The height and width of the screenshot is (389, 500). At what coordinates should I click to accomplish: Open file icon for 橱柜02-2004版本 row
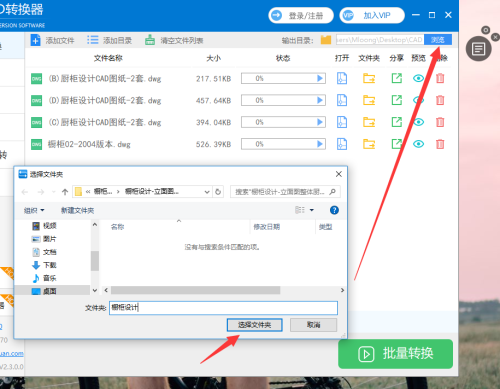pos(342,144)
